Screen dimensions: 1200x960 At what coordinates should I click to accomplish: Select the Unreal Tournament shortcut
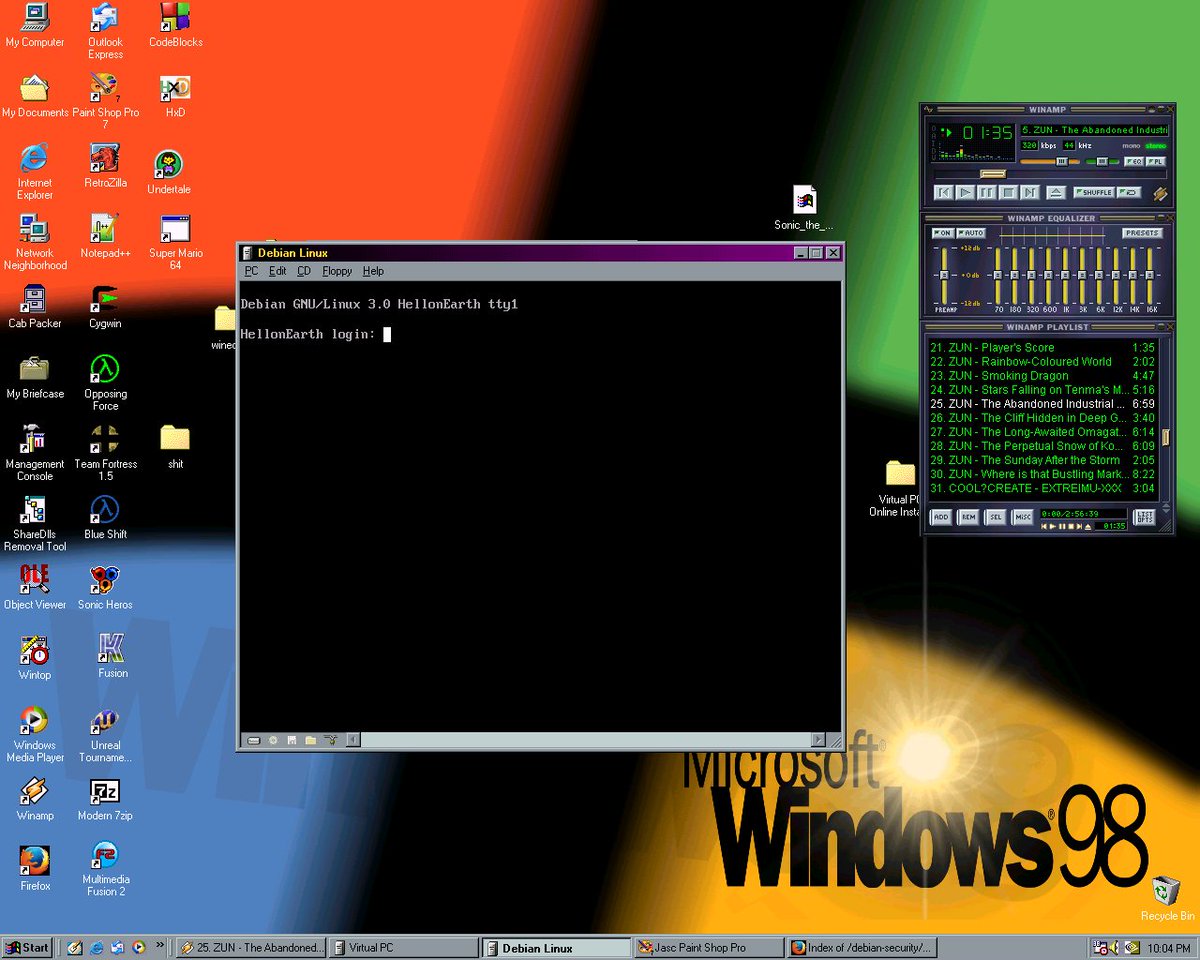click(105, 733)
